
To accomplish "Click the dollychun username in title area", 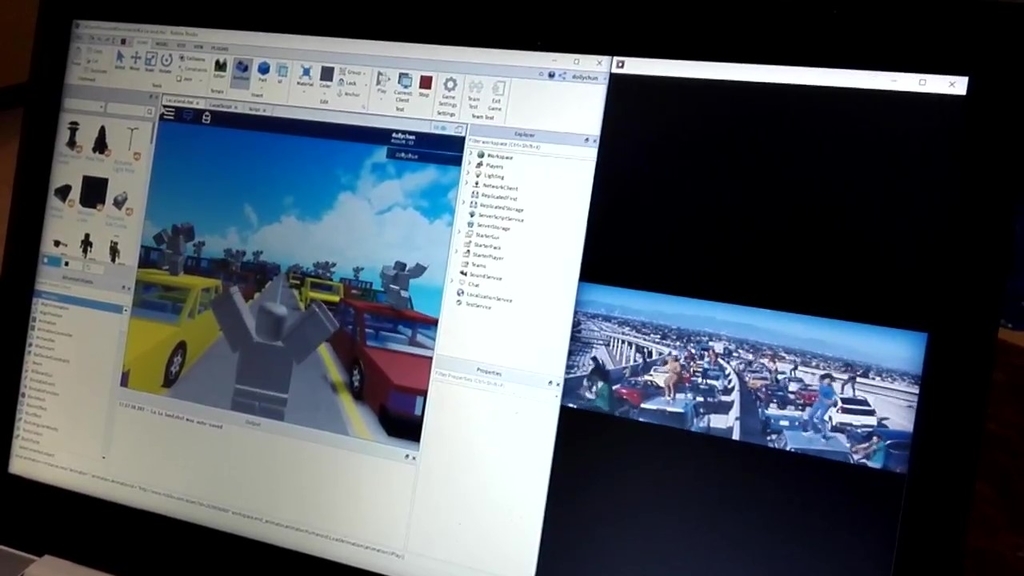I will pyautogui.click(x=584, y=77).
